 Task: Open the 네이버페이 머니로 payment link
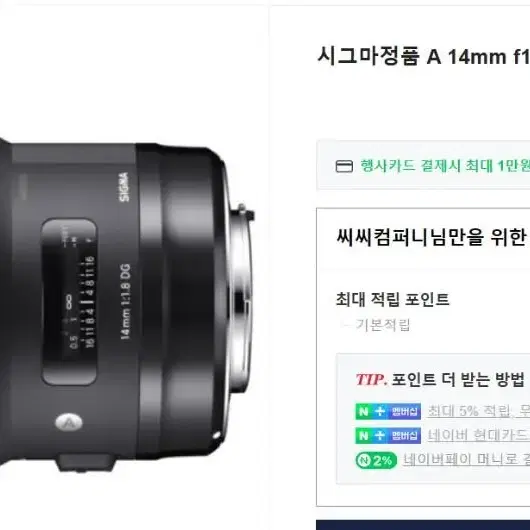coord(466,460)
